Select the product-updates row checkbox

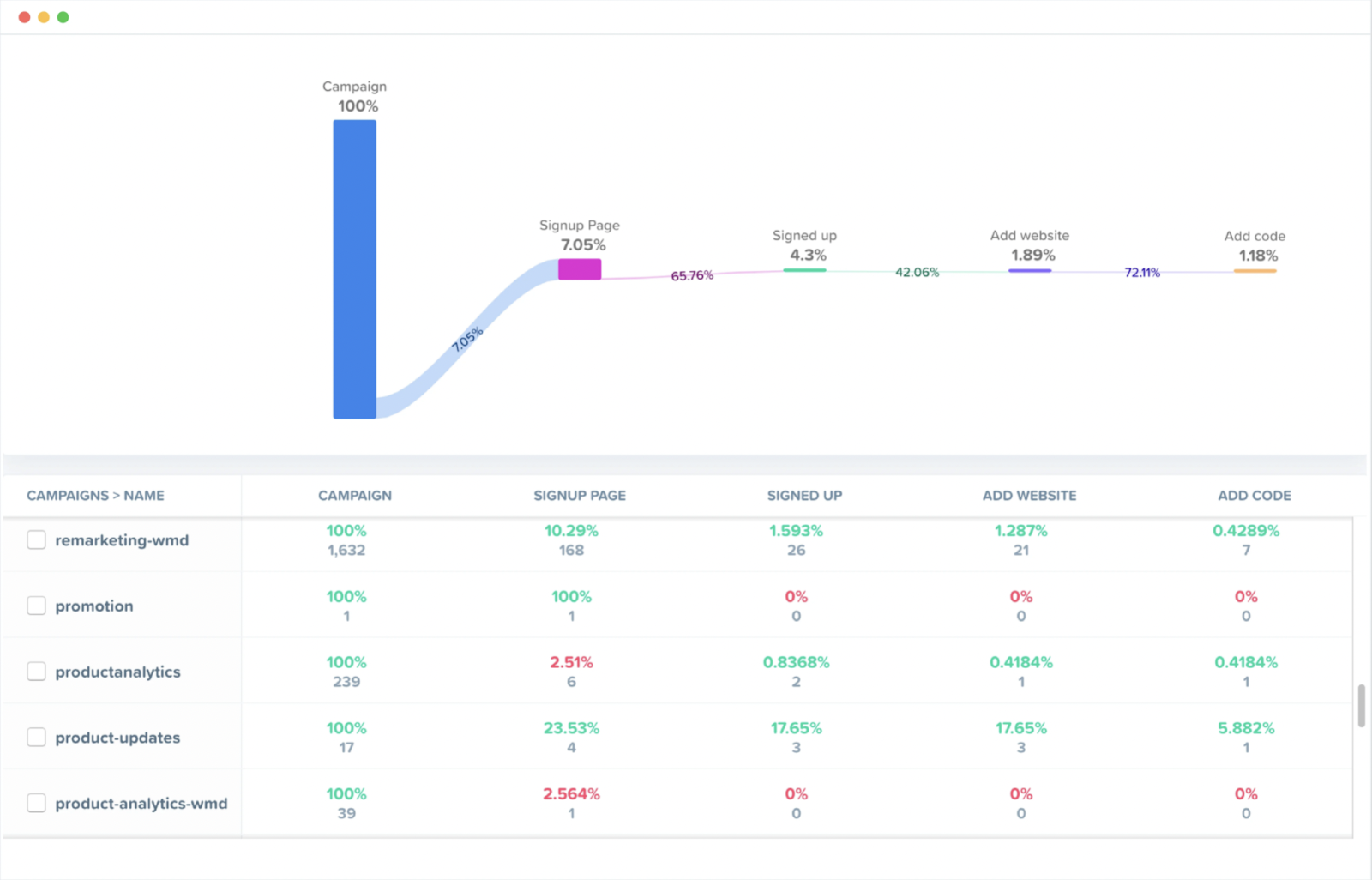[36, 738]
